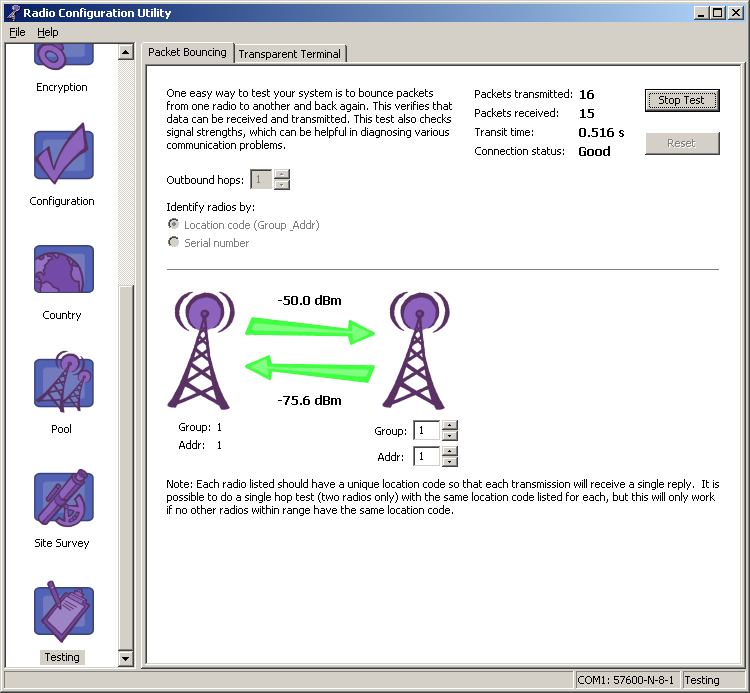Click the remote Group input field
This screenshot has height=693, width=750.
[427, 430]
